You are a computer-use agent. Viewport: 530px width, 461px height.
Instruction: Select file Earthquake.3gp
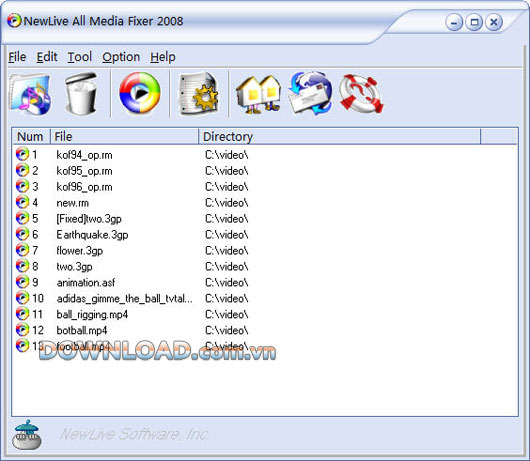click(92, 235)
